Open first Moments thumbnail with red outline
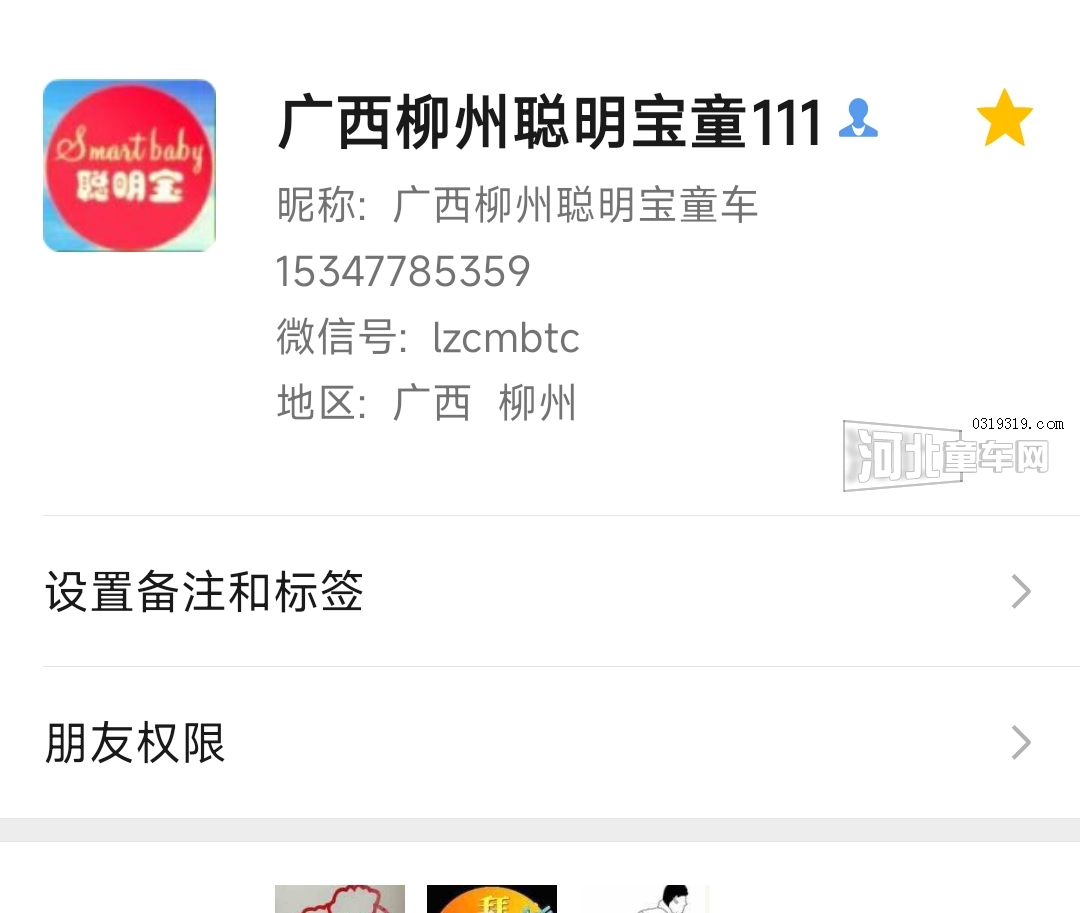Viewport: 1080px width, 913px height. point(340,899)
